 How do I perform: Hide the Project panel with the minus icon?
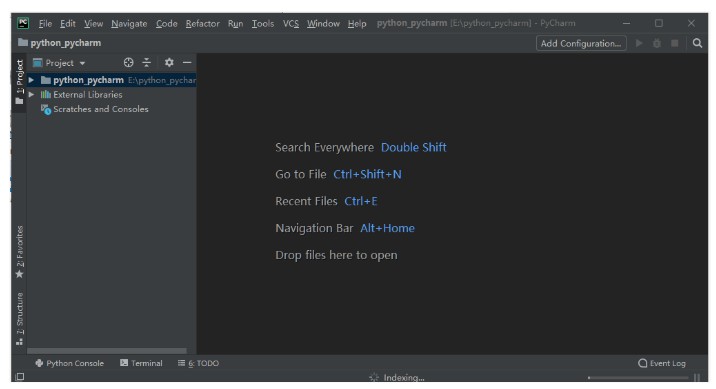click(x=187, y=63)
